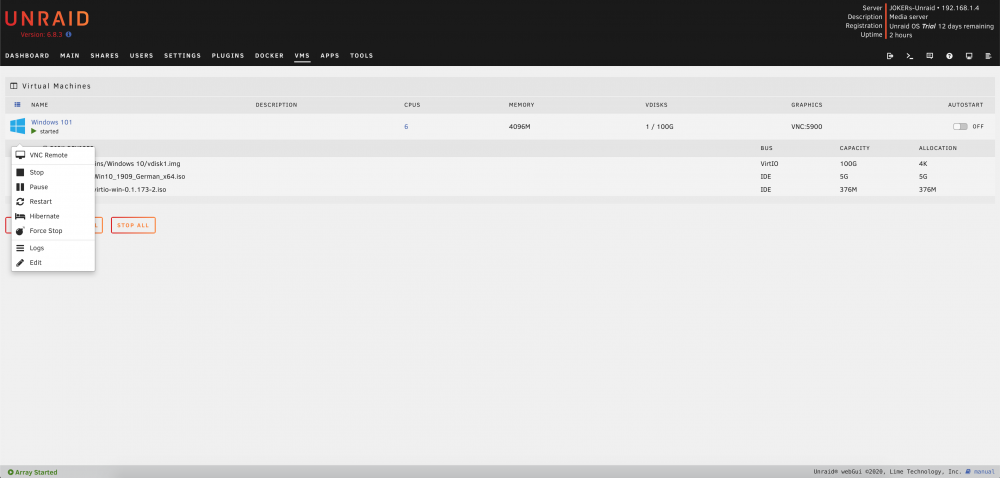Click the STOP ALL button
This screenshot has height=478, width=1000.
click(x=133, y=225)
